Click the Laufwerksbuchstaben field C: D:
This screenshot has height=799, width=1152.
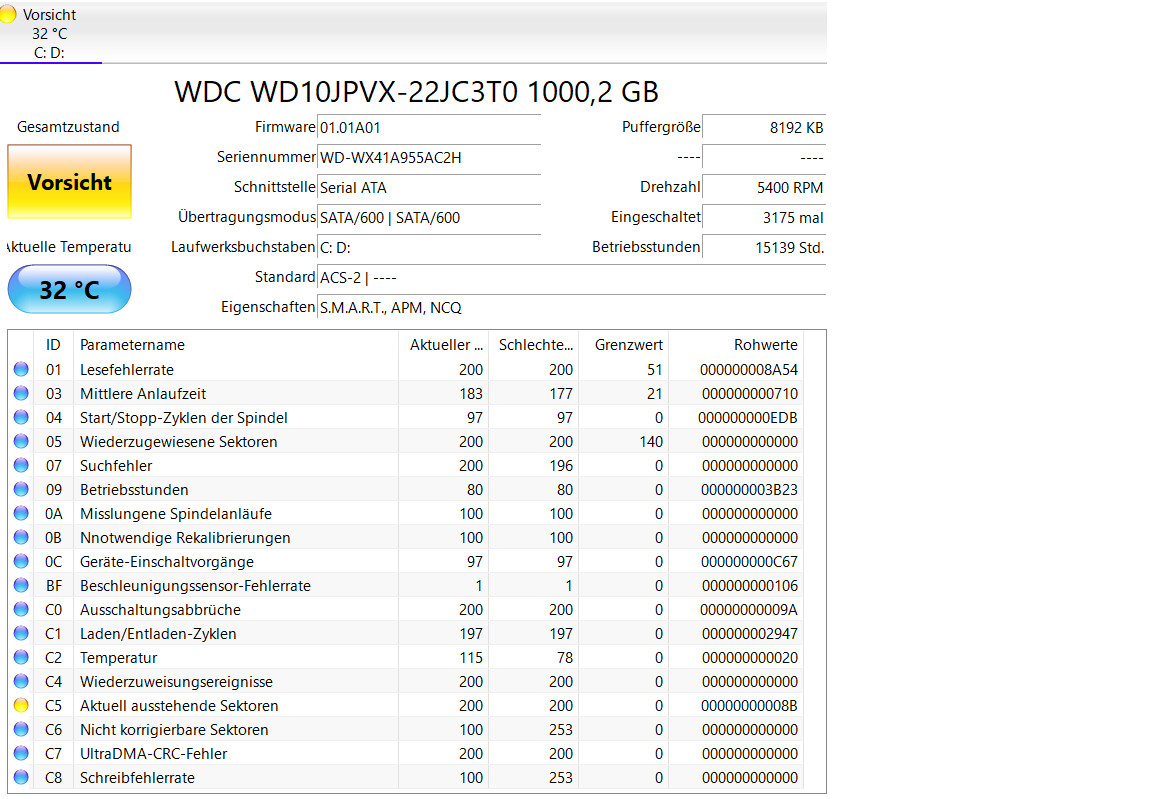429,248
